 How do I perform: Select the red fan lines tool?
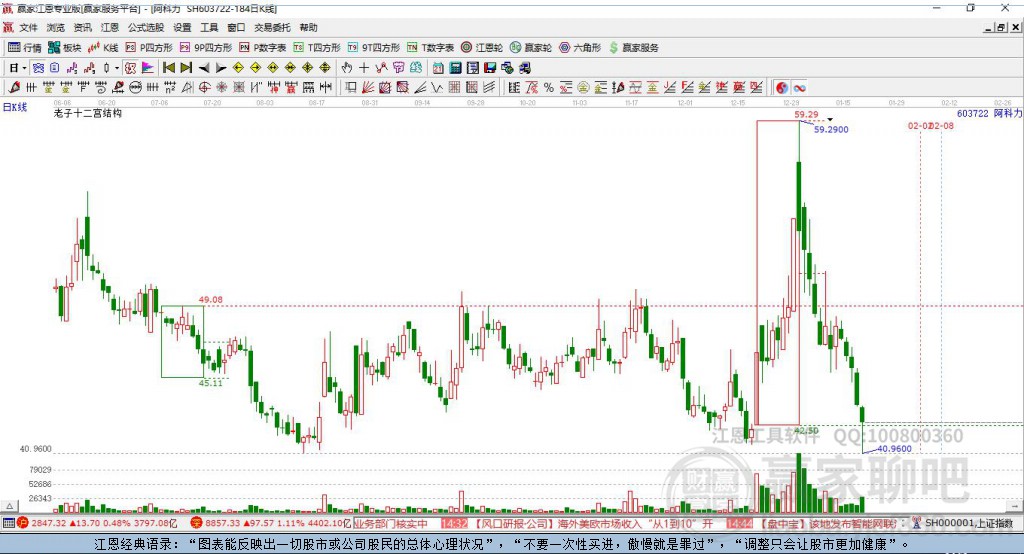[368, 88]
